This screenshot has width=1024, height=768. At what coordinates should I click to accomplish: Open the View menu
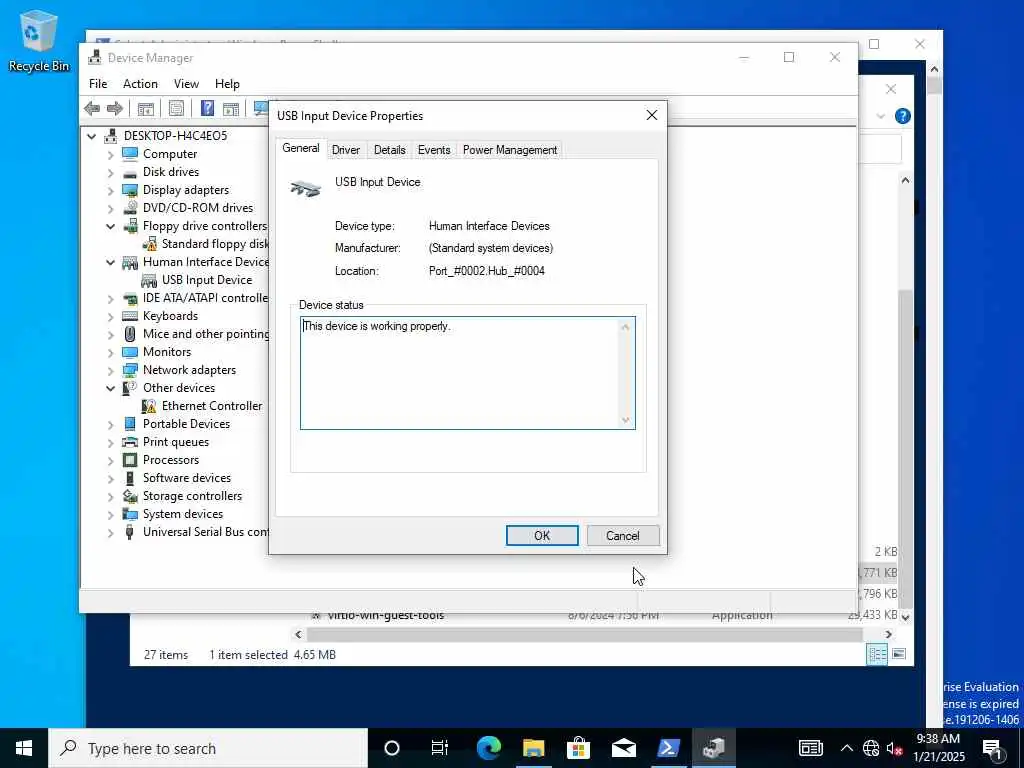coord(186,84)
